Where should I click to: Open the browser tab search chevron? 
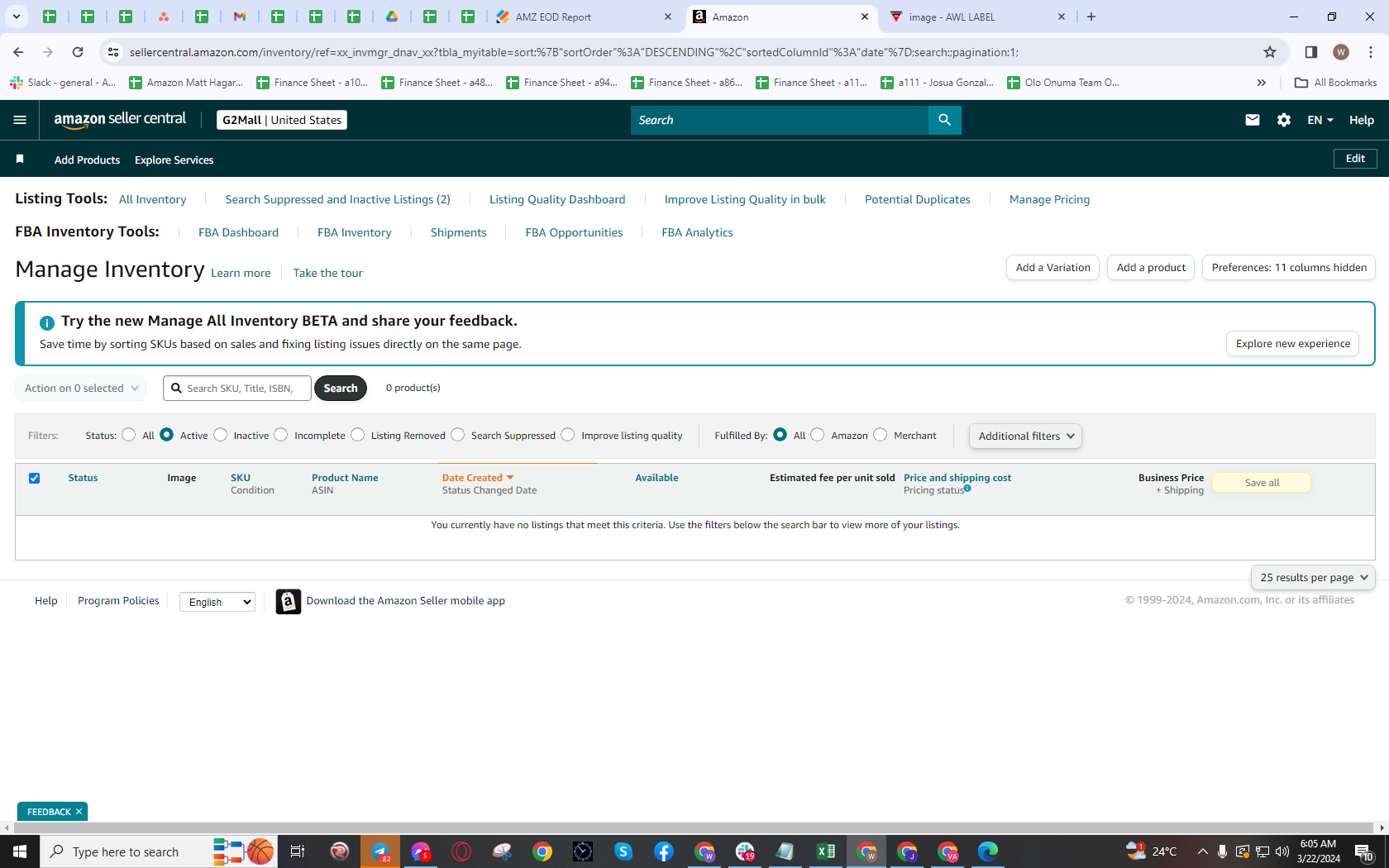click(16, 17)
